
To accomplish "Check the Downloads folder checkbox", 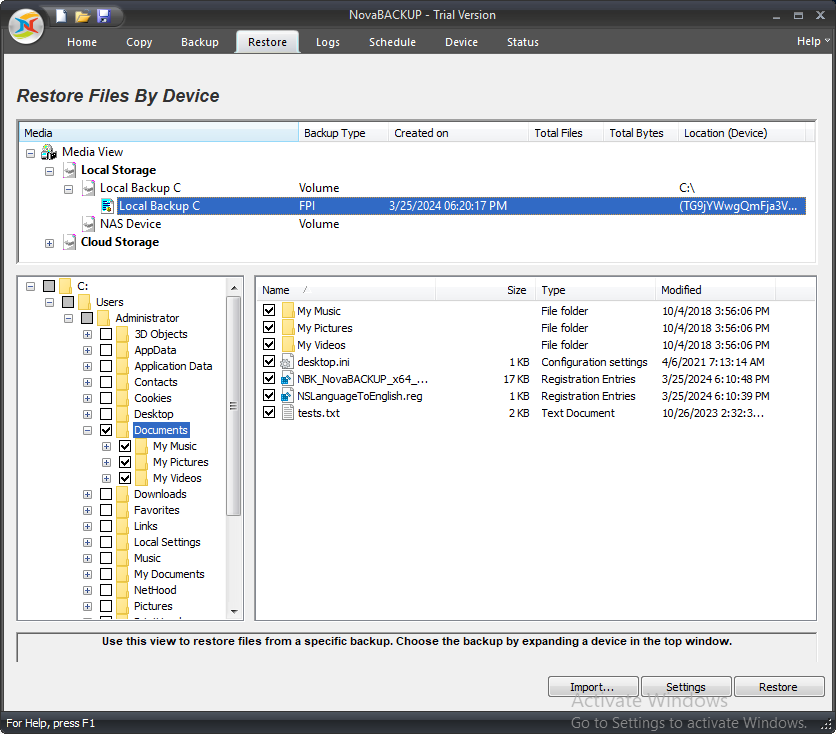I will [105, 494].
